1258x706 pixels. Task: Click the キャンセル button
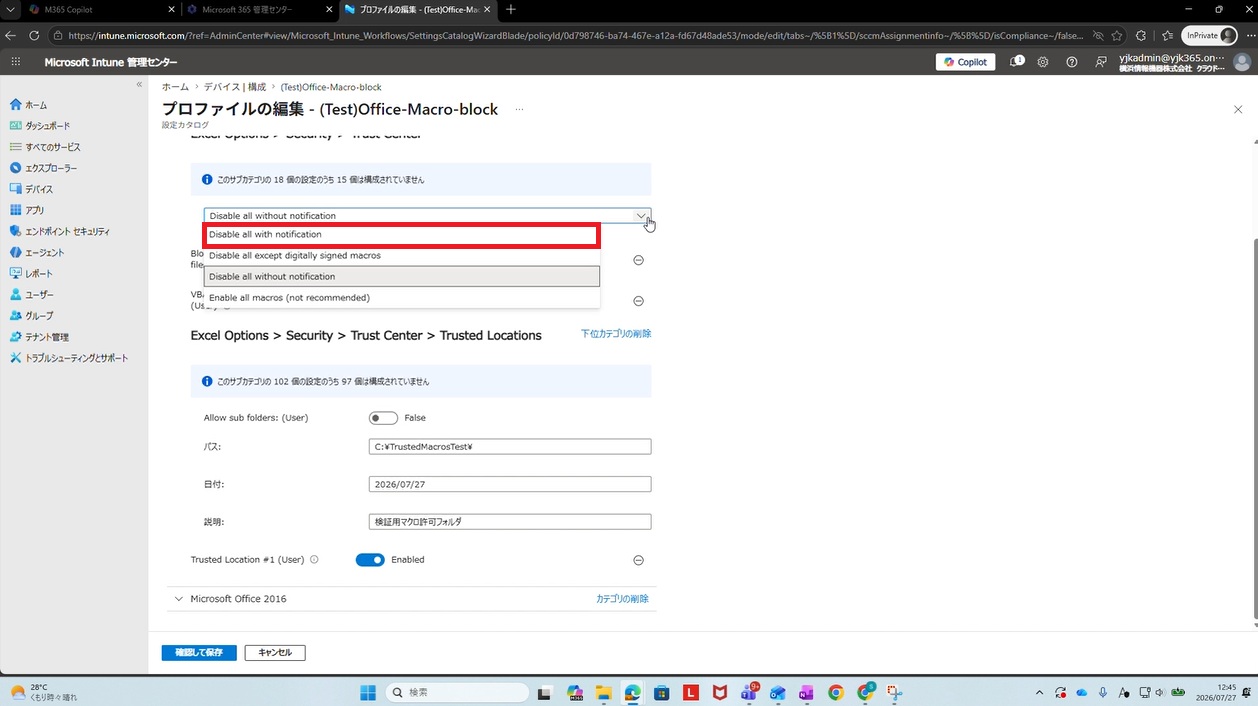[x=275, y=653]
